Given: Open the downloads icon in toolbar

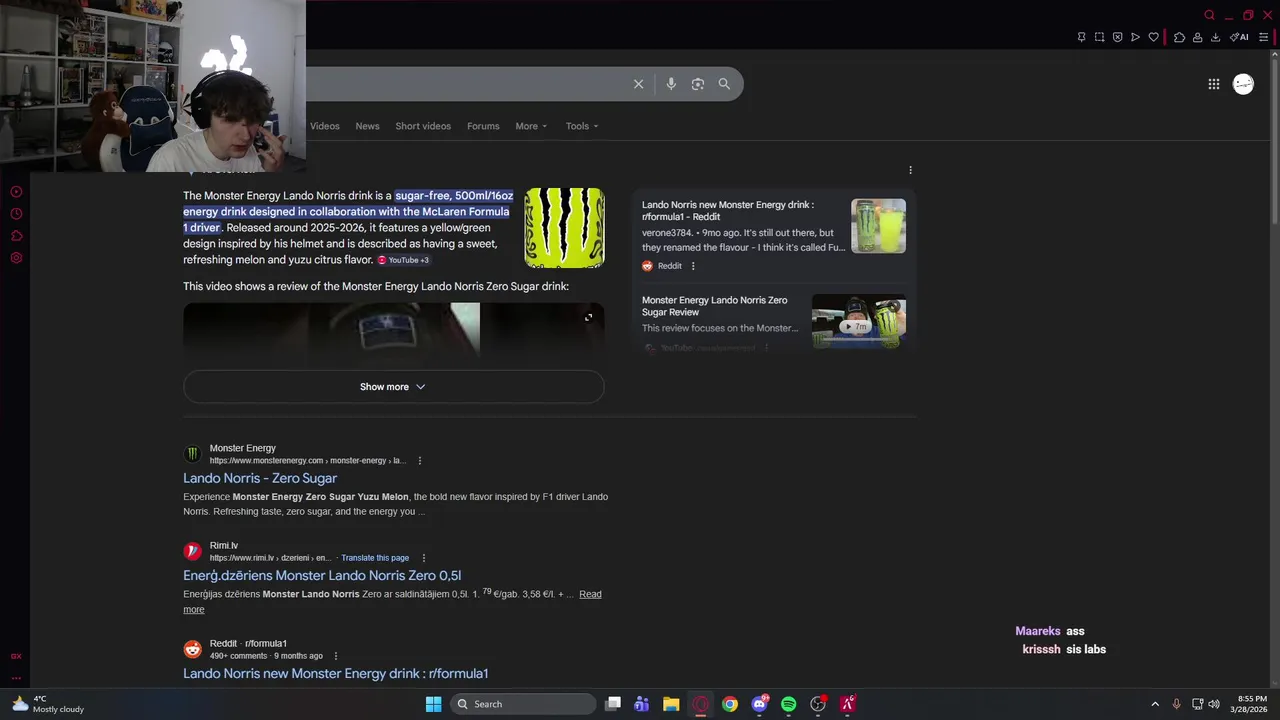Looking at the screenshot, I should [1215, 37].
